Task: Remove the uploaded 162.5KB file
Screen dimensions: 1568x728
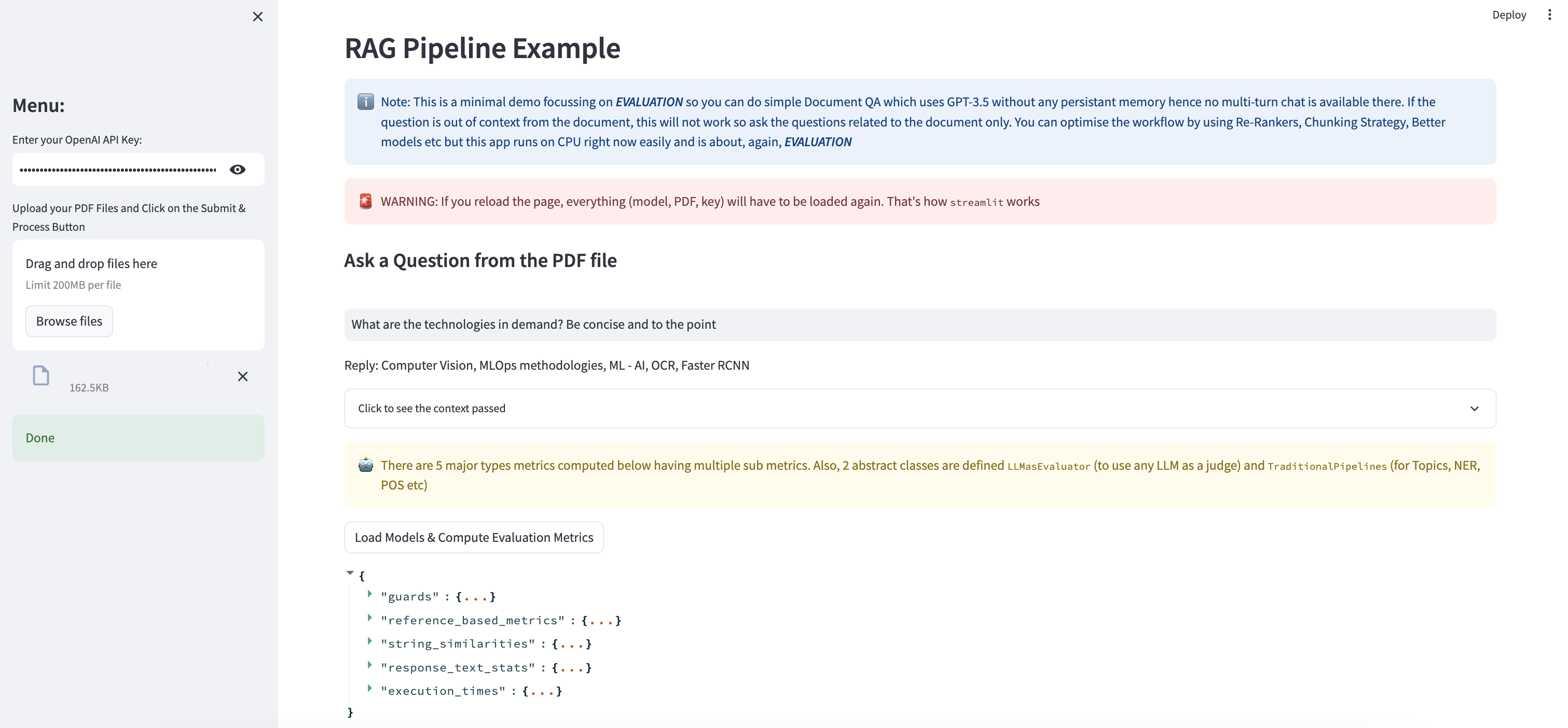Action: pyautogui.click(x=242, y=376)
